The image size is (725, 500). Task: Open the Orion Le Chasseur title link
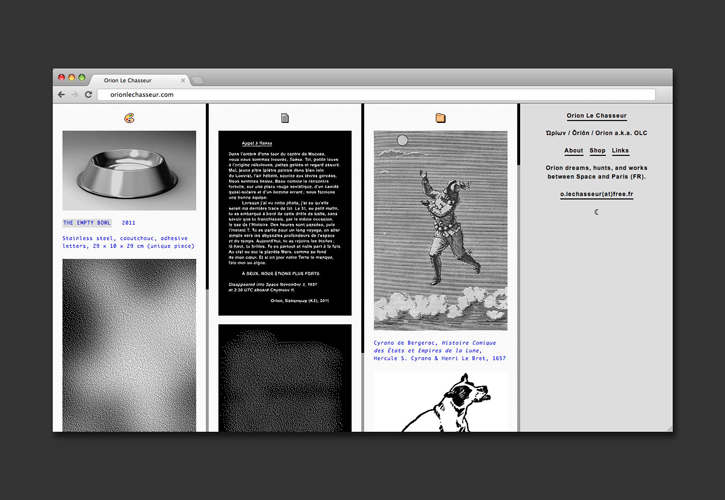tap(596, 116)
